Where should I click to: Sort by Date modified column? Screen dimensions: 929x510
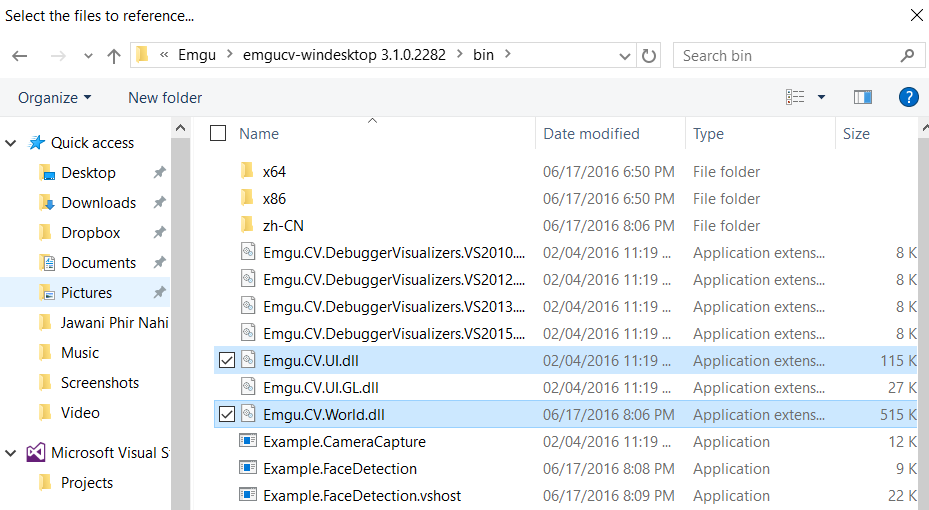tap(591, 134)
